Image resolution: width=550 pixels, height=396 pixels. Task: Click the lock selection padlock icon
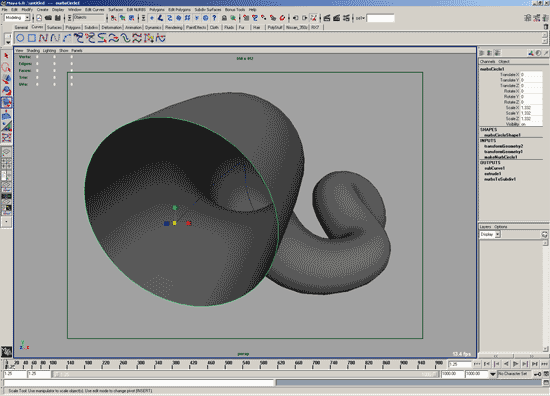pyautogui.click(x=224, y=18)
